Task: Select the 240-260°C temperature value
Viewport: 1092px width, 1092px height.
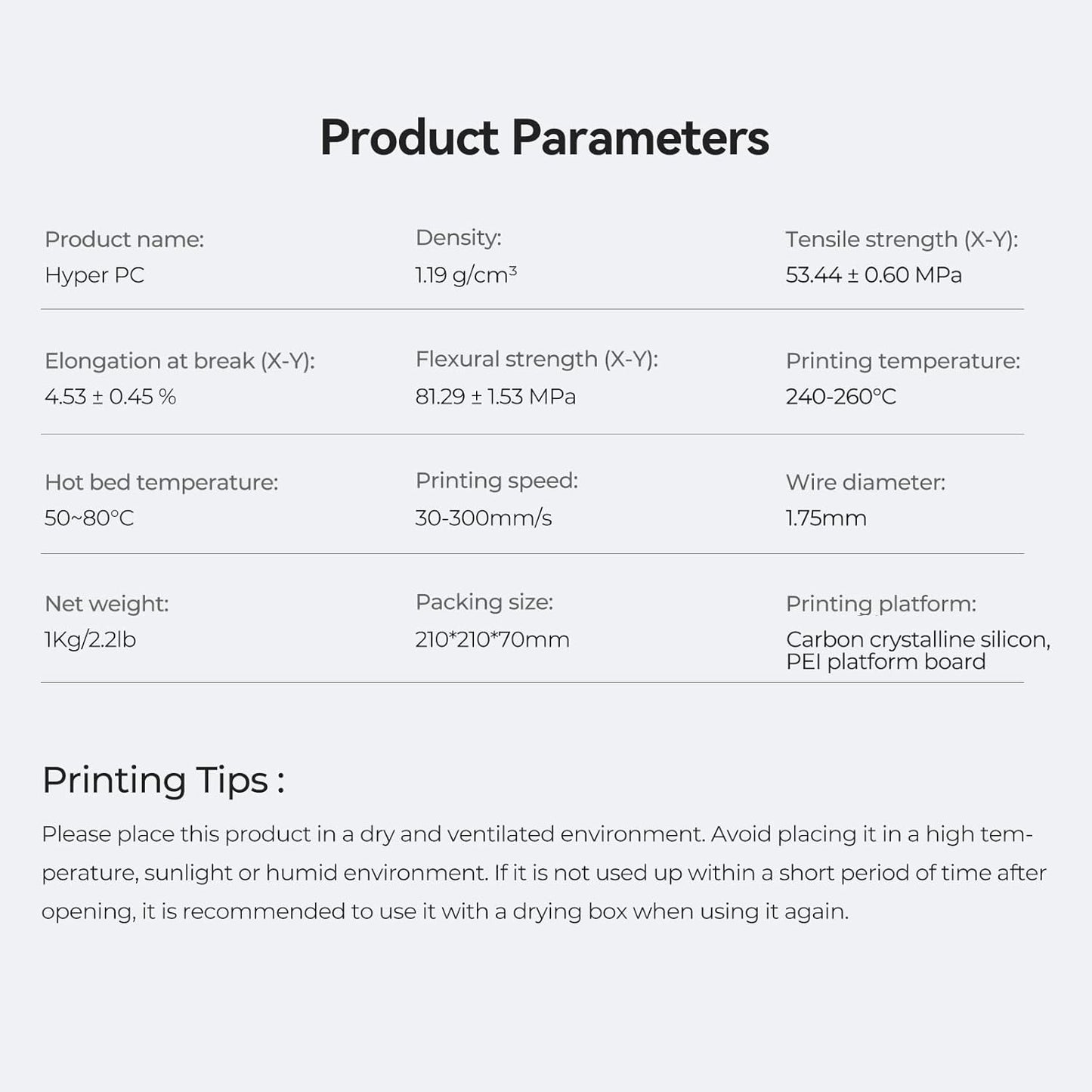Action: (x=840, y=397)
